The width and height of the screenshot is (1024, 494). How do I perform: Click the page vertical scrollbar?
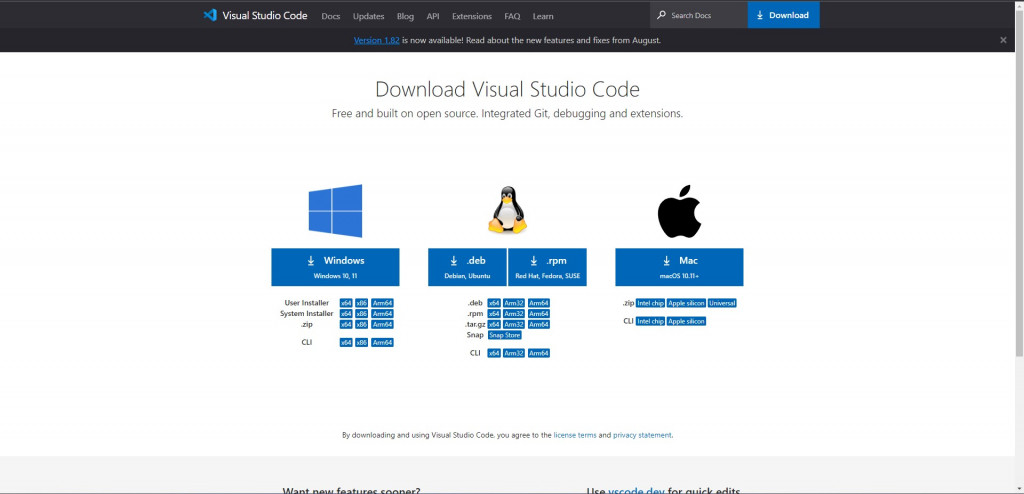coord(1019,183)
